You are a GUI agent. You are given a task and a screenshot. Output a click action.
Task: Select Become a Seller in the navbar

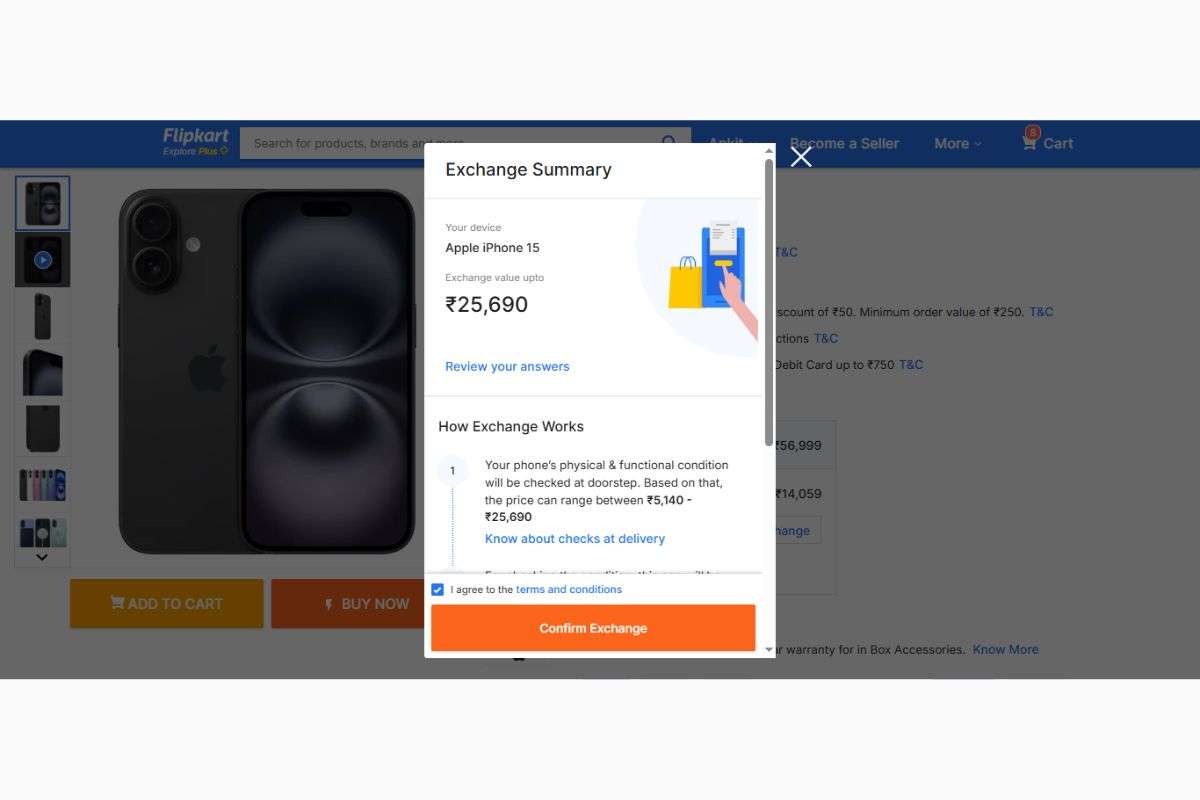(844, 143)
